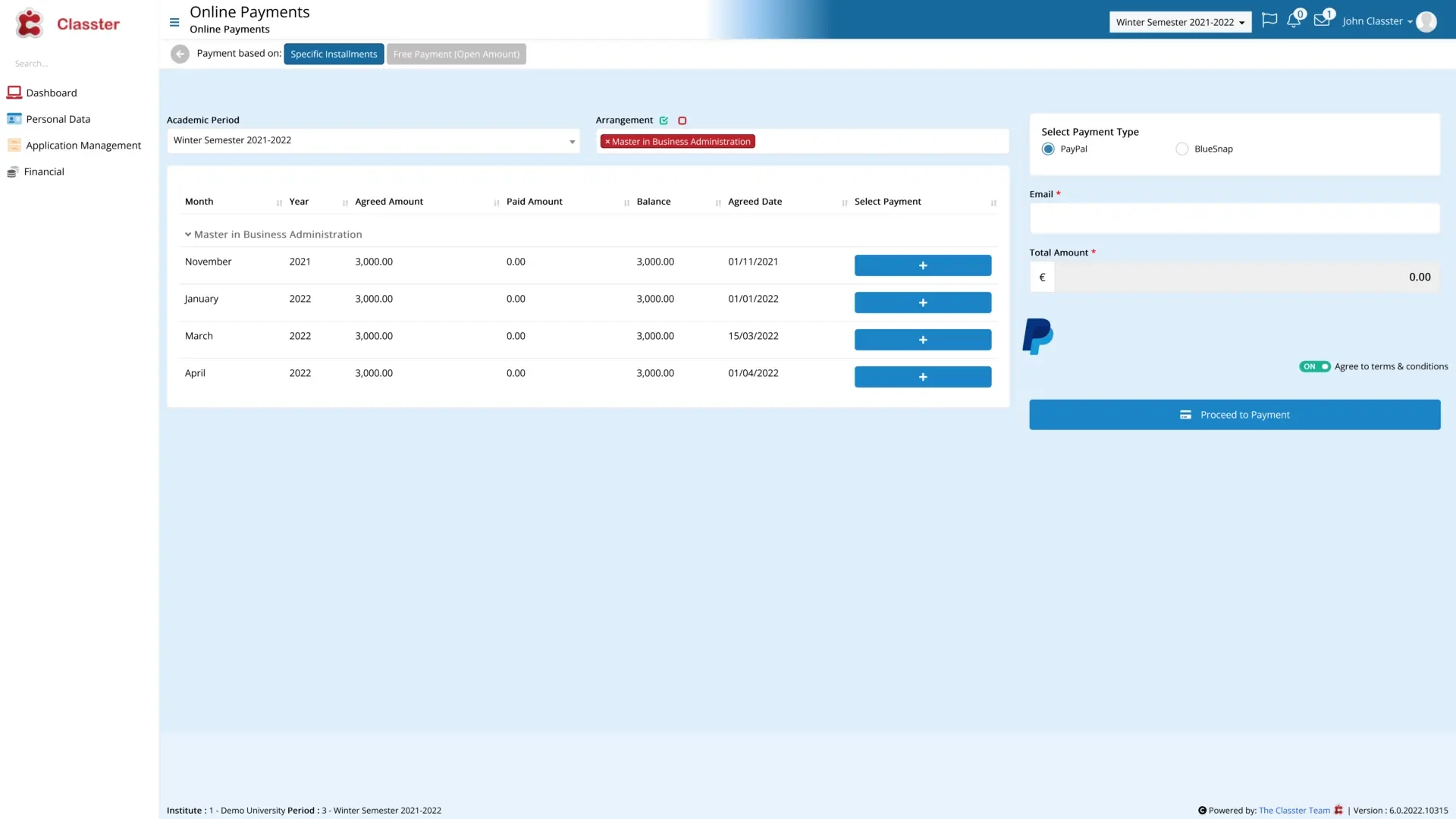Click the Dashboard laptop icon
The height and width of the screenshot is (819, 1456).
tap(14, 93)
